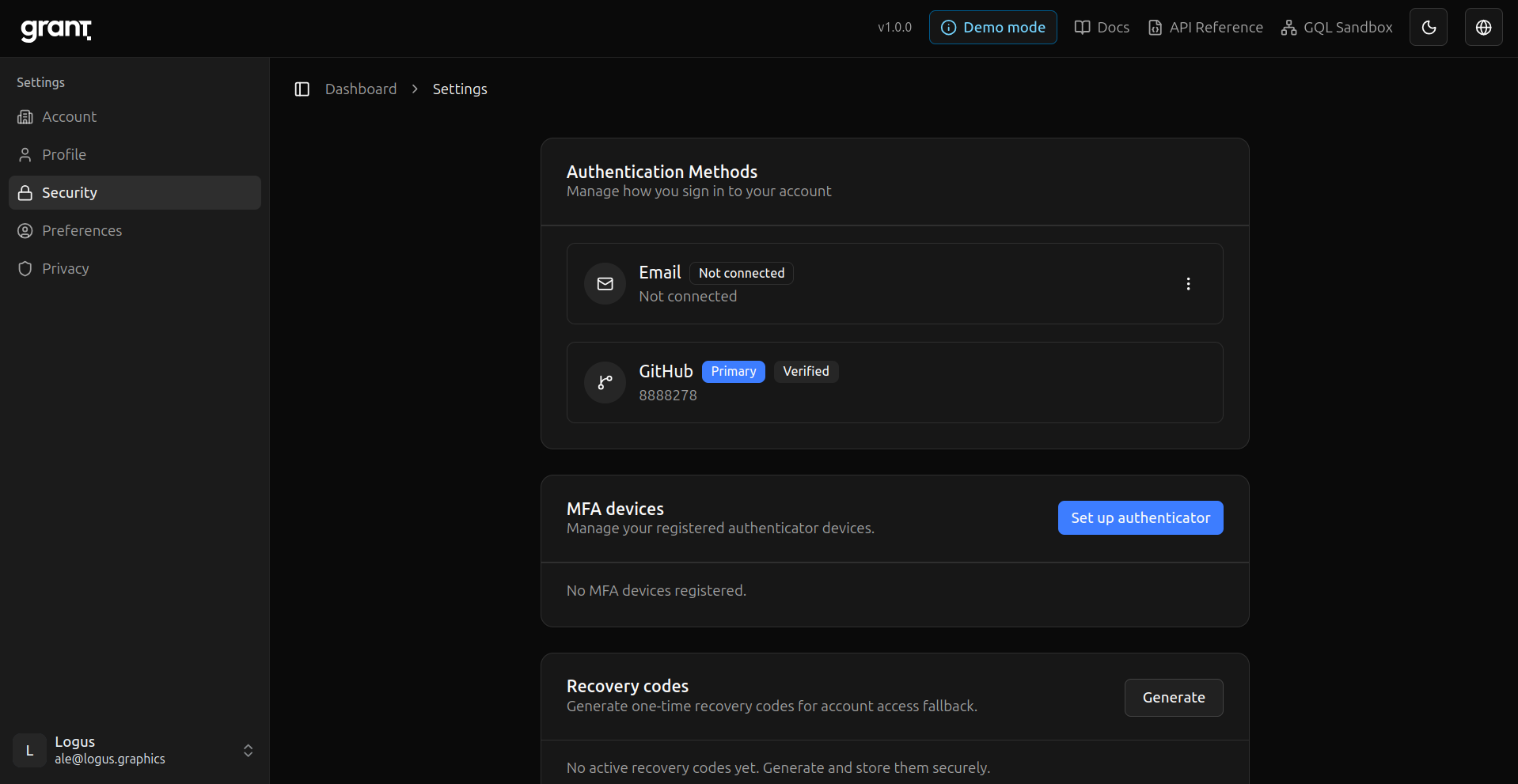Viewport: 1518px width, 784px height.
Task: Click the v1.0.0 version label
Action: pos(894,28)
